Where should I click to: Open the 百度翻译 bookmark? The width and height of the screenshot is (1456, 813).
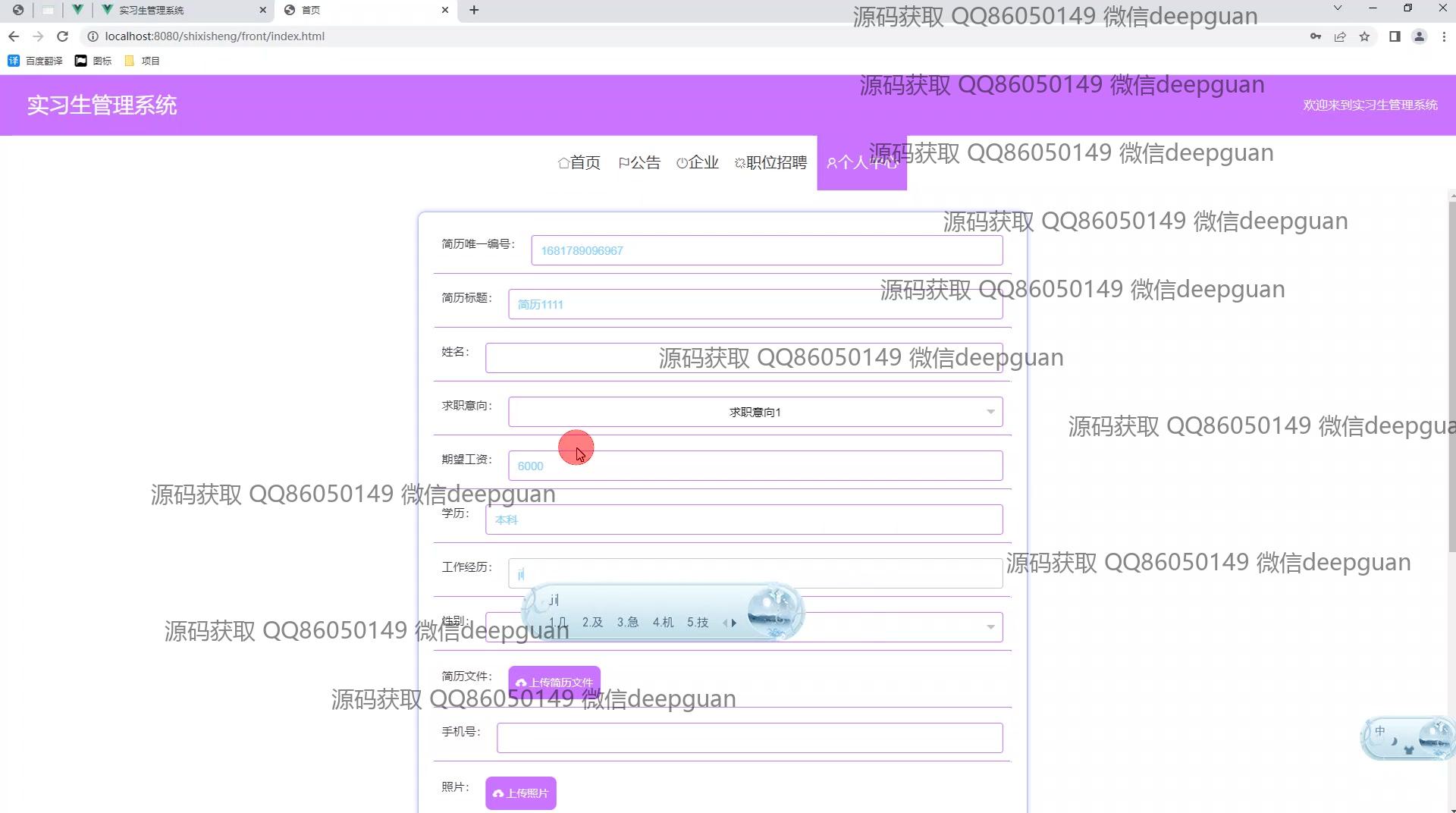click(x=36, y=61)
